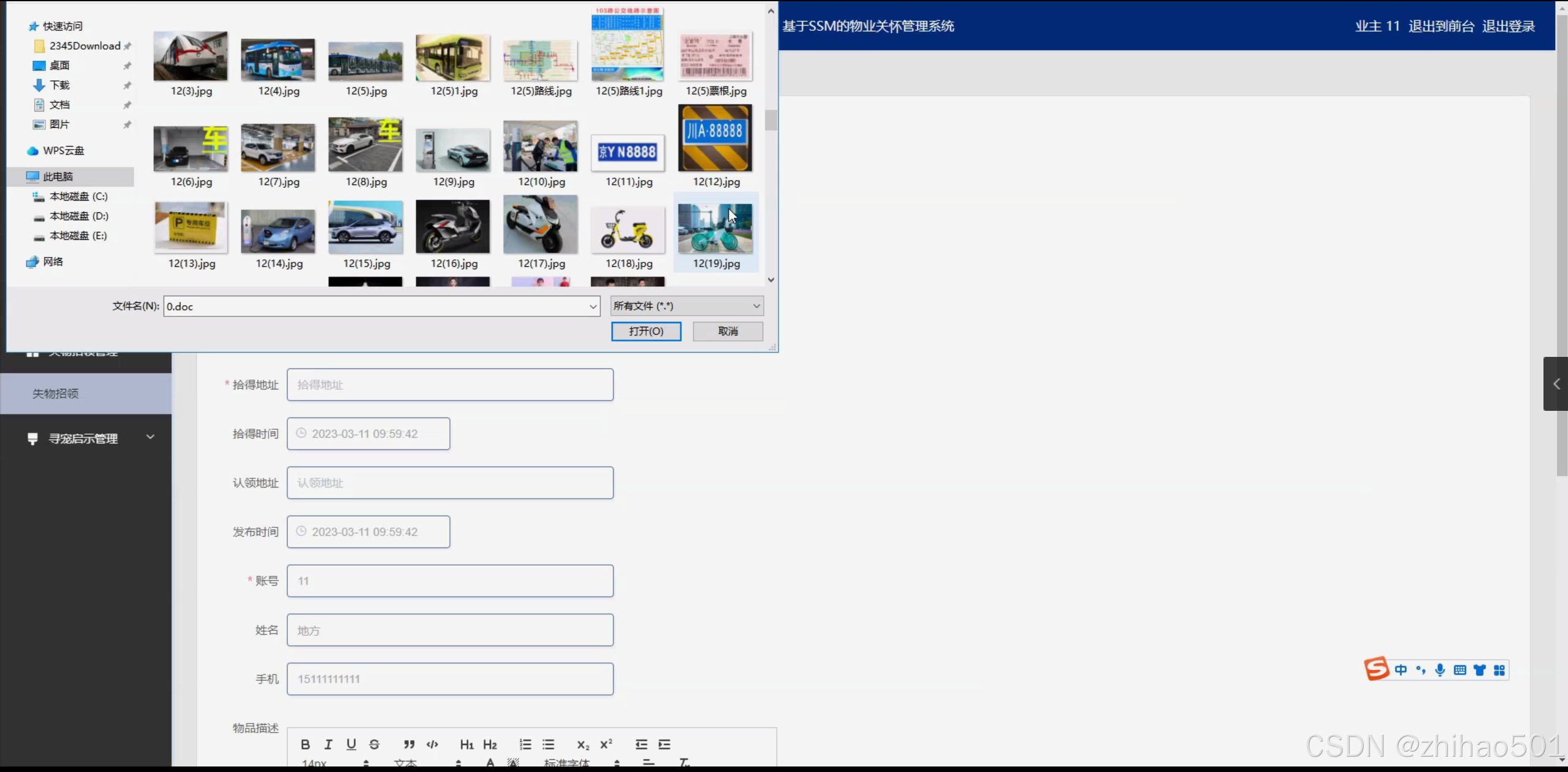Click Sogou input microphone icon
1568x772 pixels.
[1440, 670]
